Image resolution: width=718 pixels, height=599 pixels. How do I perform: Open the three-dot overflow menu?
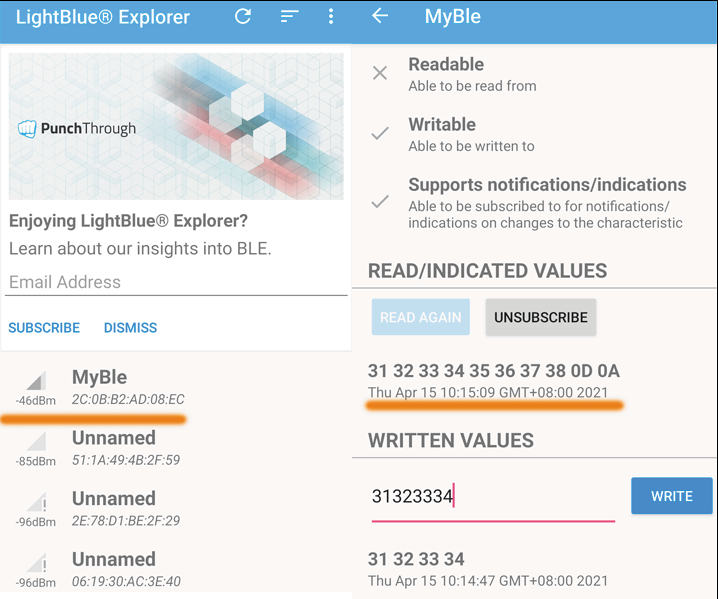point(331,16)
